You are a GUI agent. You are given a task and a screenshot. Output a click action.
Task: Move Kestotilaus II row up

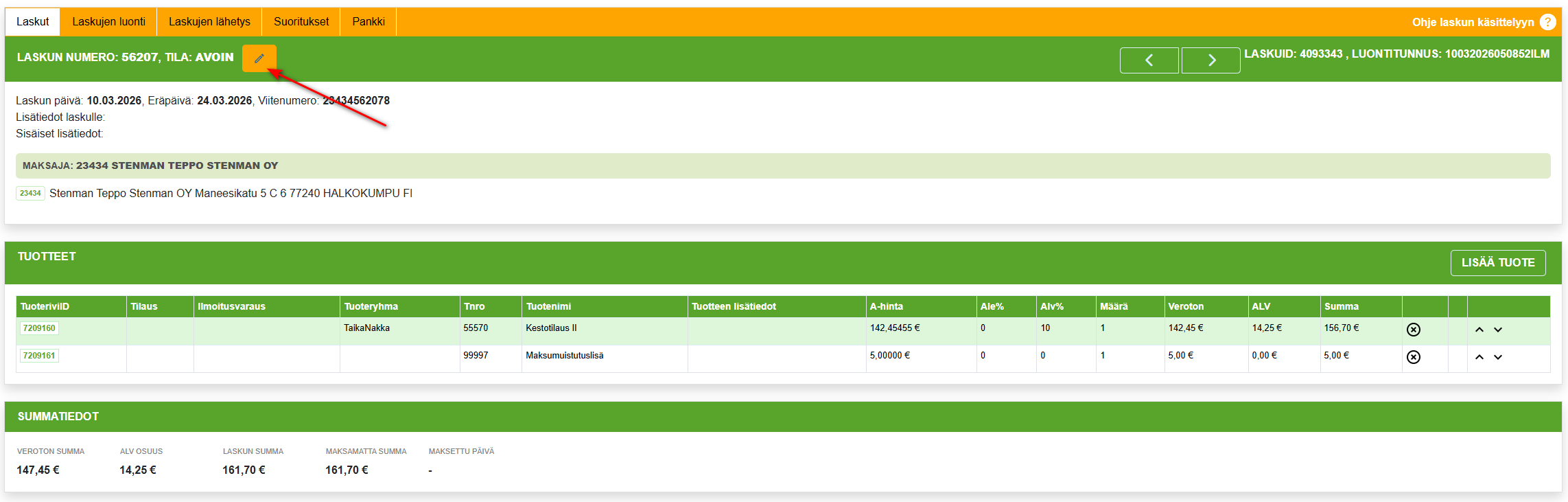point(1479,330)
